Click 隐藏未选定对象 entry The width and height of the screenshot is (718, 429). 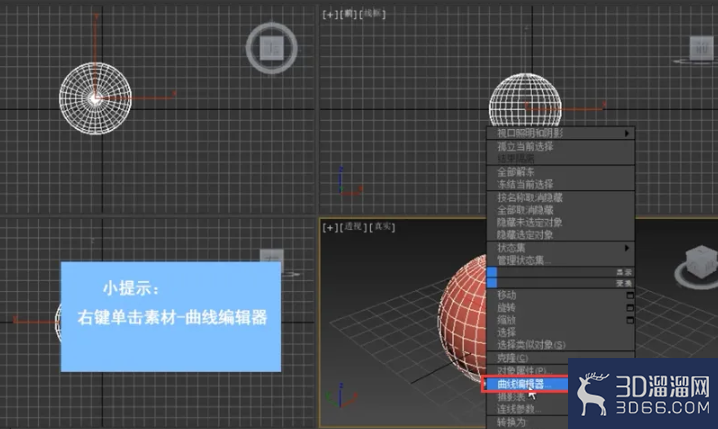[x=530, y=223]
